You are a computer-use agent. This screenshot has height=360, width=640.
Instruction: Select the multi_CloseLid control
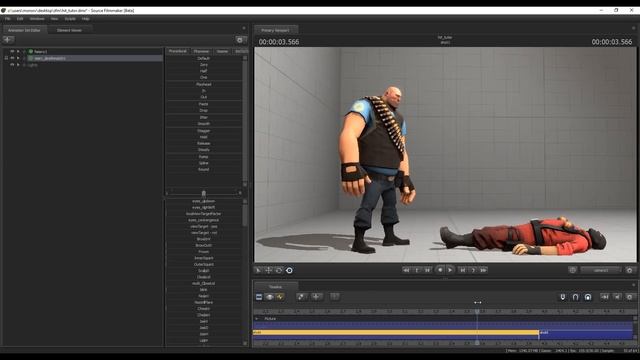tap(204, 283)
